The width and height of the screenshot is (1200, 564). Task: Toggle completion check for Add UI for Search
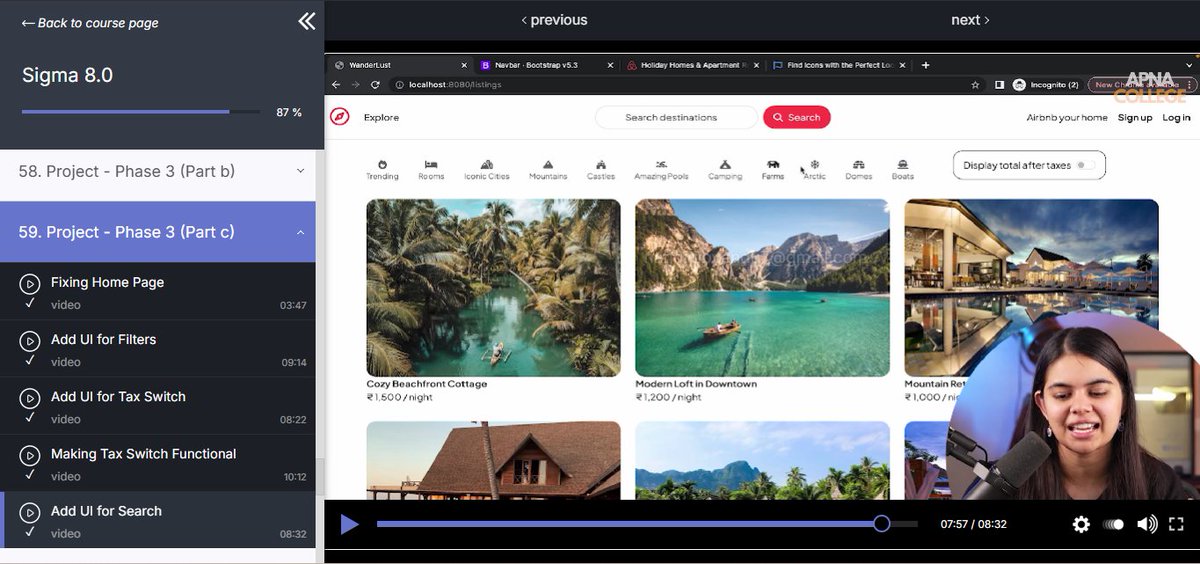30,530
